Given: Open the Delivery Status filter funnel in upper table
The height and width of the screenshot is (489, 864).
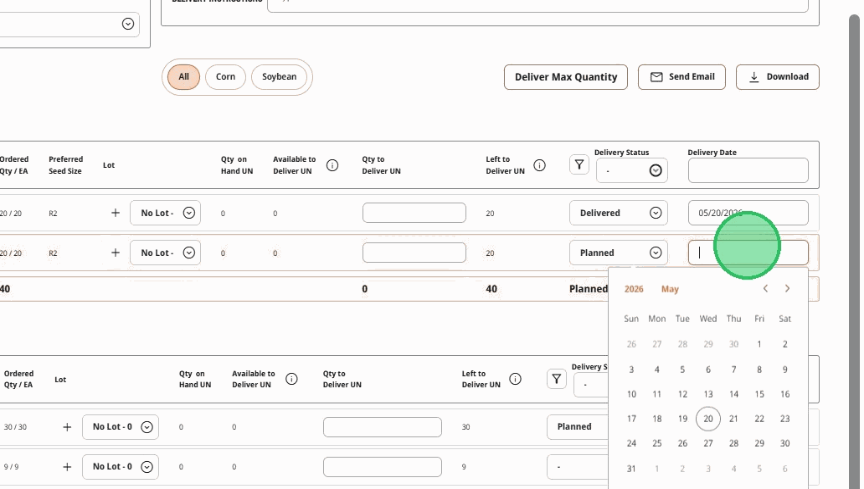Looking at the screenshot, I should pos(579,164).
